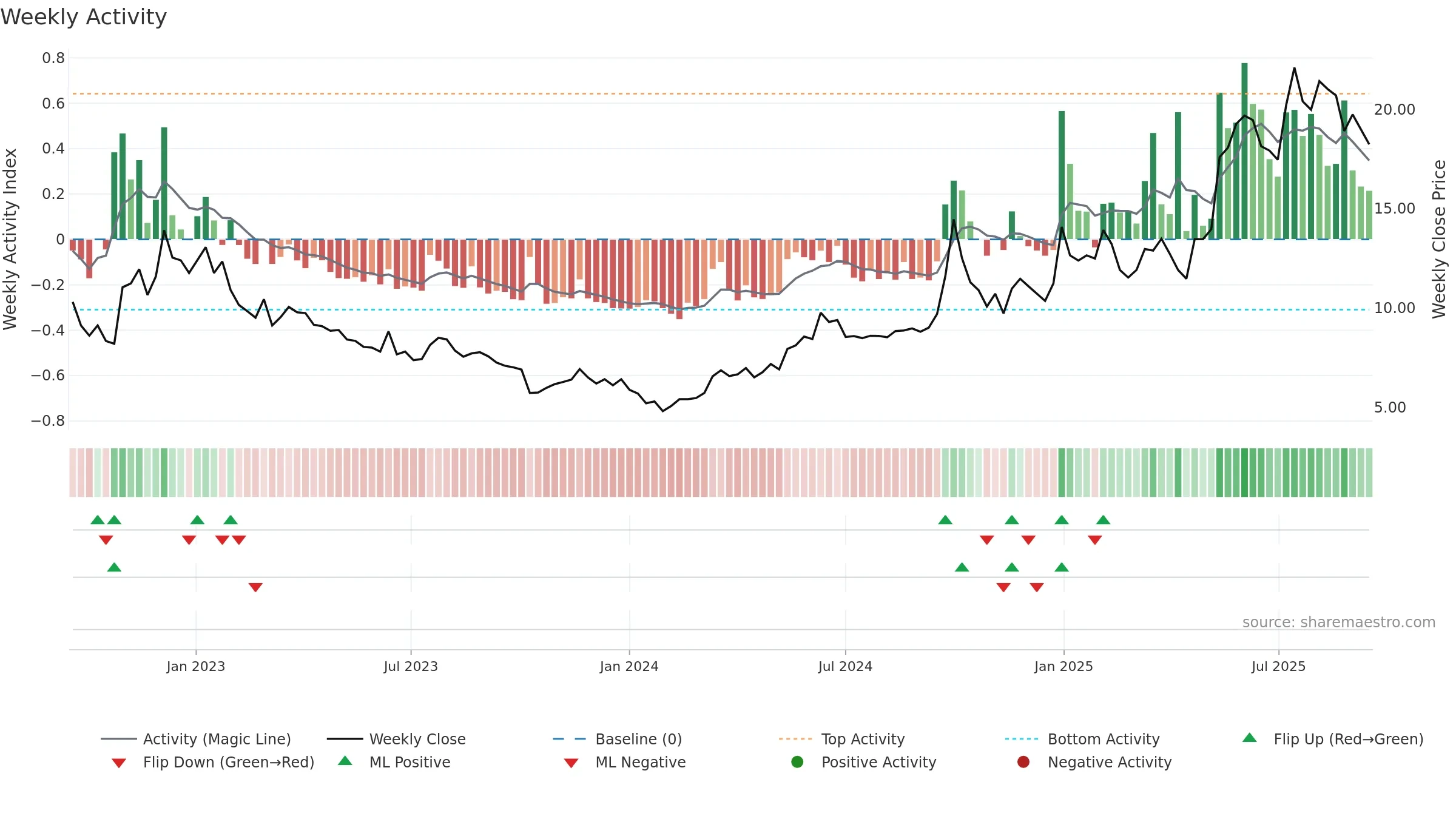
Task: Toggle Weekly Close legend entry
Action: [x=396, y=739]
